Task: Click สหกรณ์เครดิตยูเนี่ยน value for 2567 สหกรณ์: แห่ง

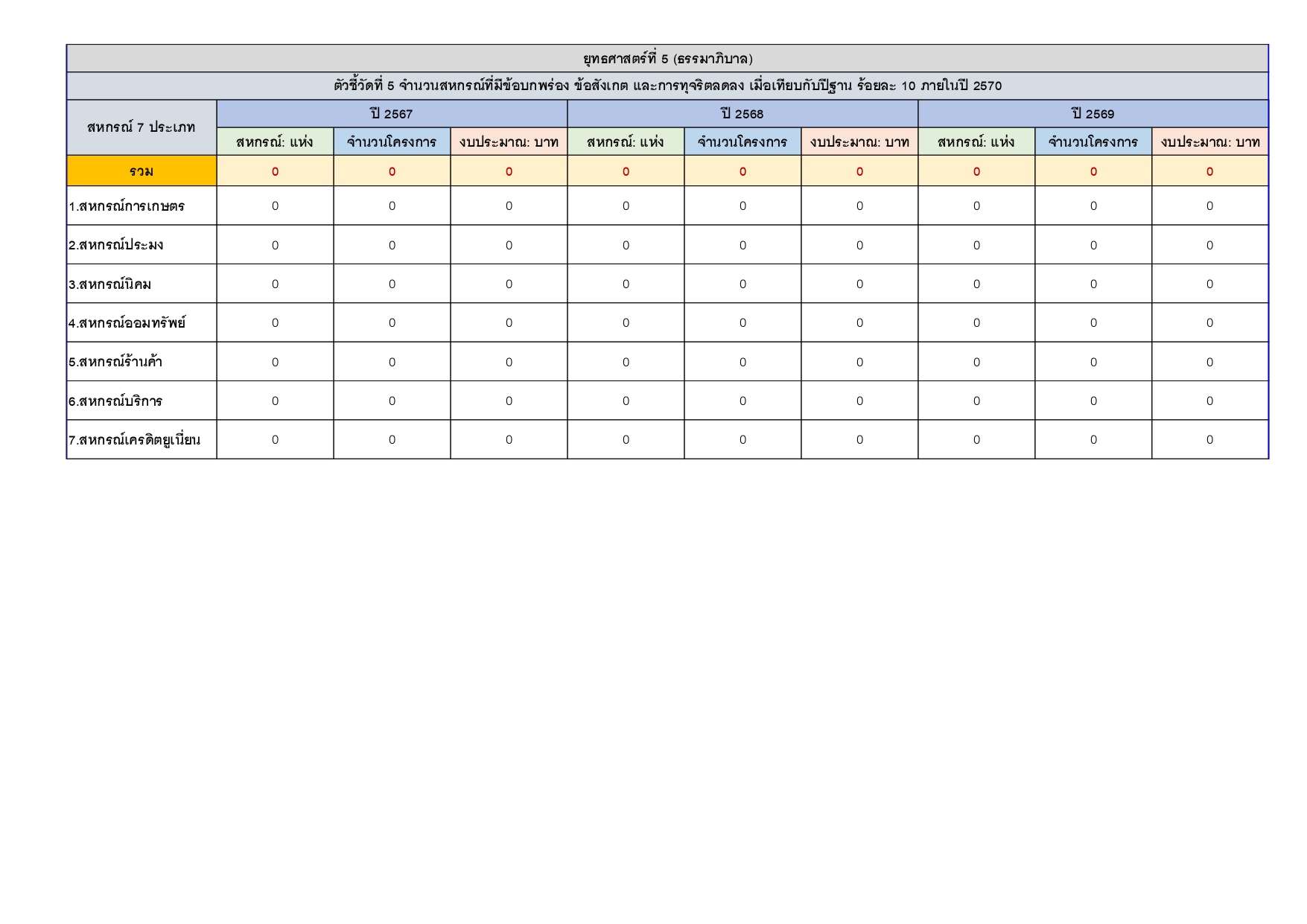Action: point(275,439)
